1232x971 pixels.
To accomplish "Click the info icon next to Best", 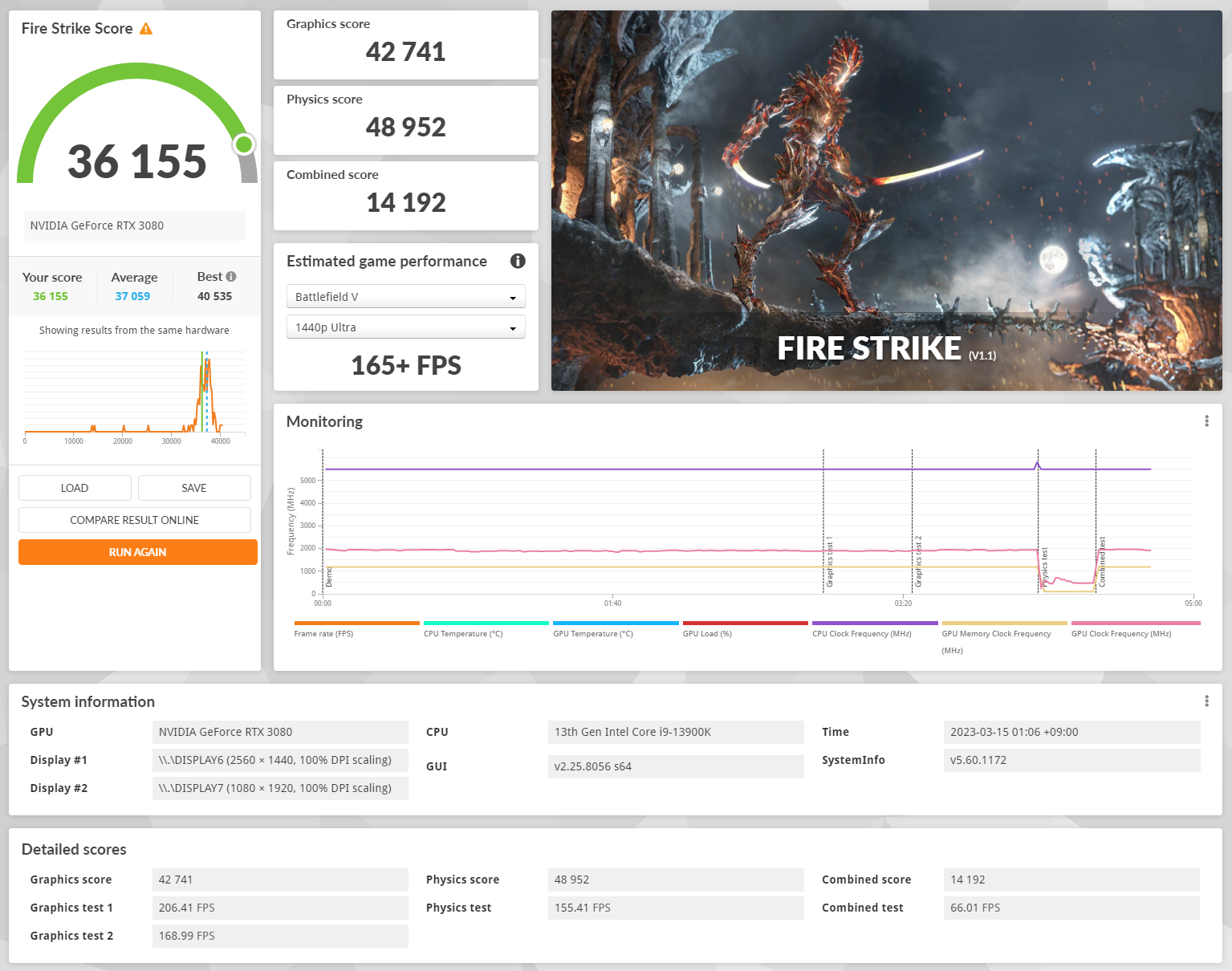I will point(231,277).
